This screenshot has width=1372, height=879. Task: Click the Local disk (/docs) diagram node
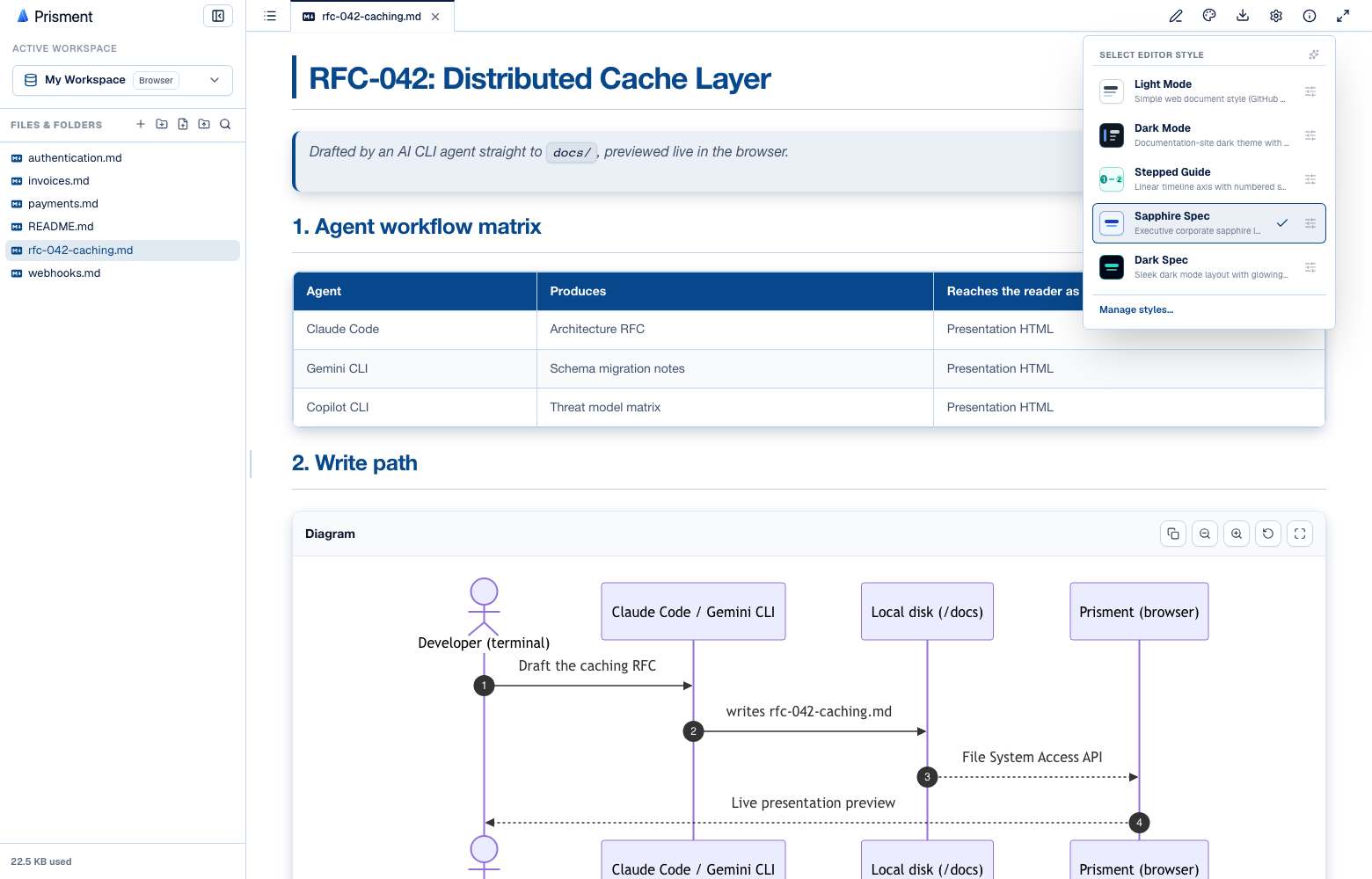pyautogui.click(x=927, y=612)
